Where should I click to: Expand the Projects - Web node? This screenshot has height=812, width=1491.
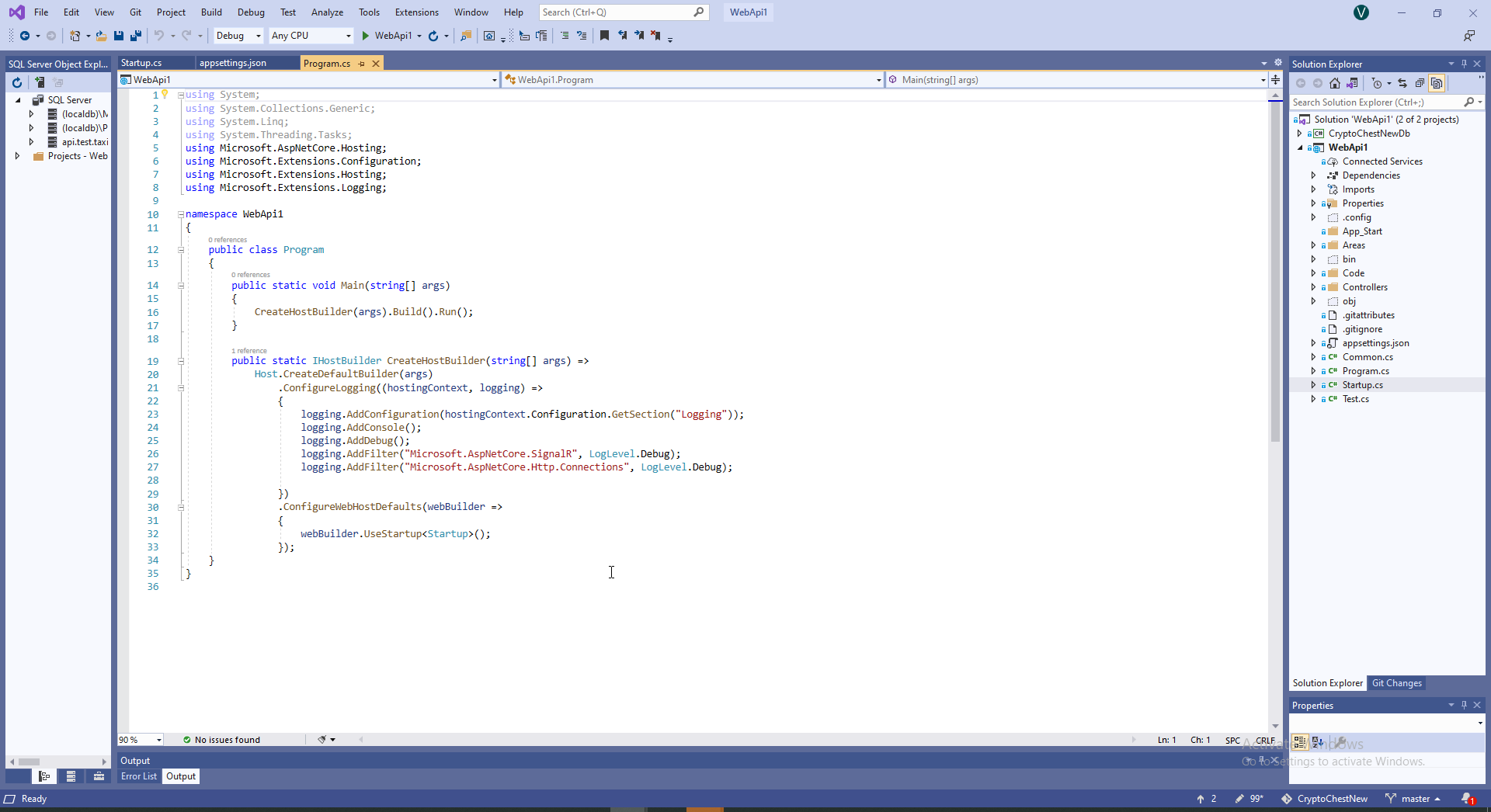click(x=17, y=156)
